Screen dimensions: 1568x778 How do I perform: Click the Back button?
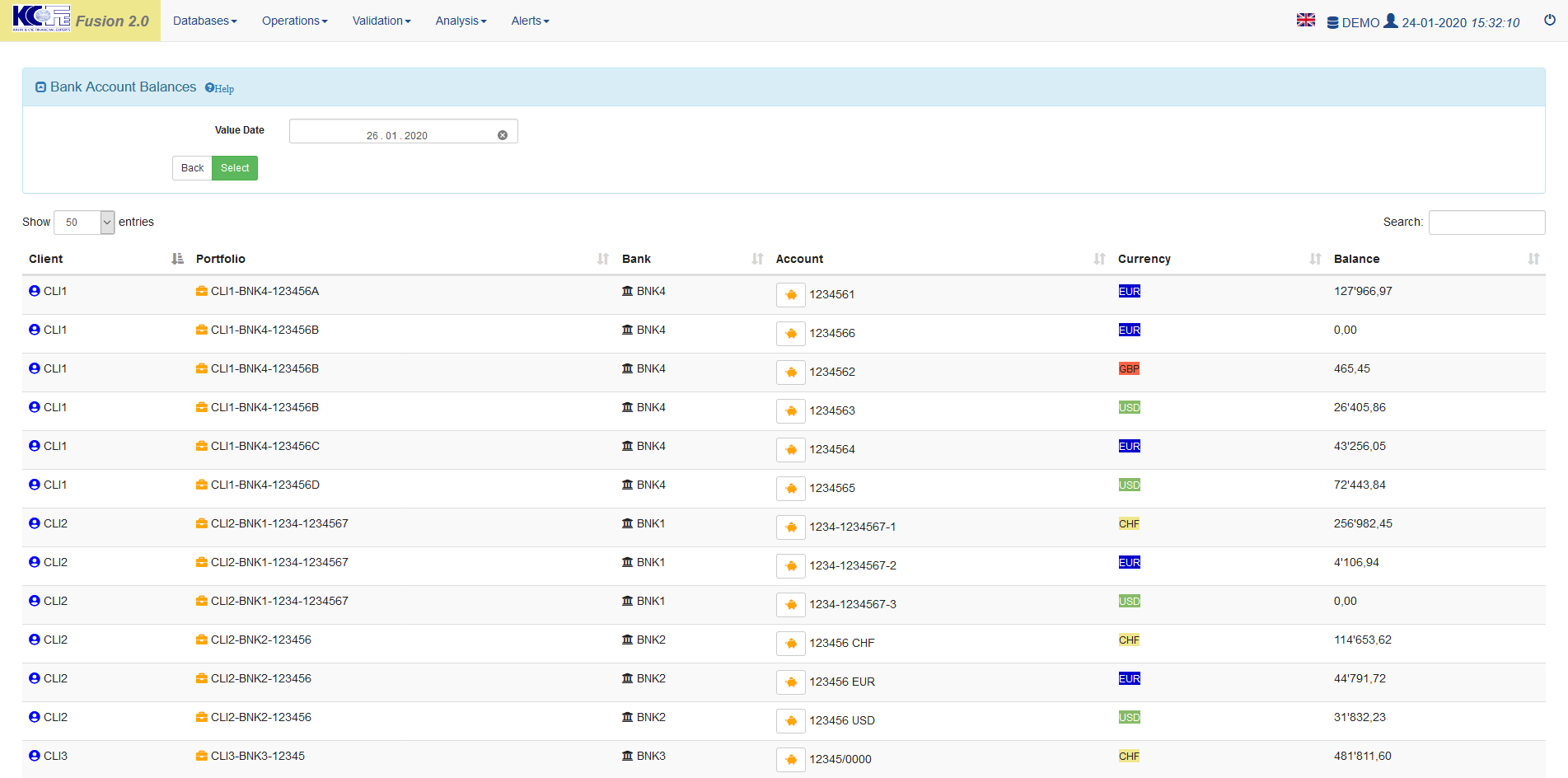coord(192,168)
